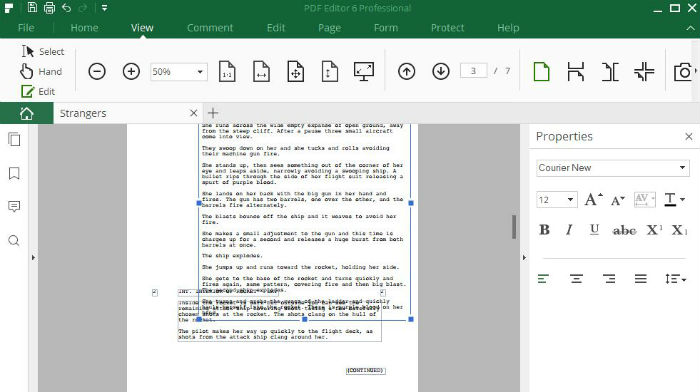Activate the Edit tool in the ribbon
The image size is (700, 392).
pos(38,92)
